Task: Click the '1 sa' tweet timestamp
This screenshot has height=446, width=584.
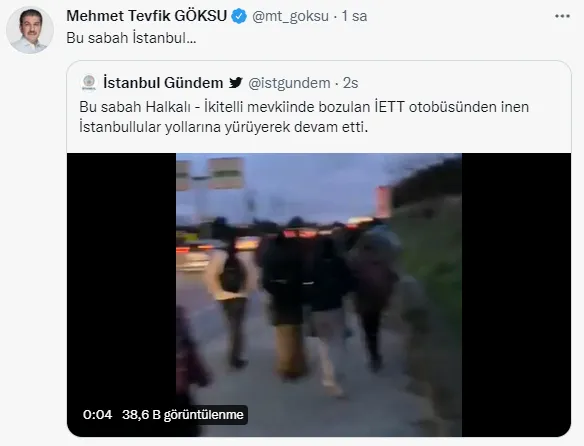Action: pos(354,16)
